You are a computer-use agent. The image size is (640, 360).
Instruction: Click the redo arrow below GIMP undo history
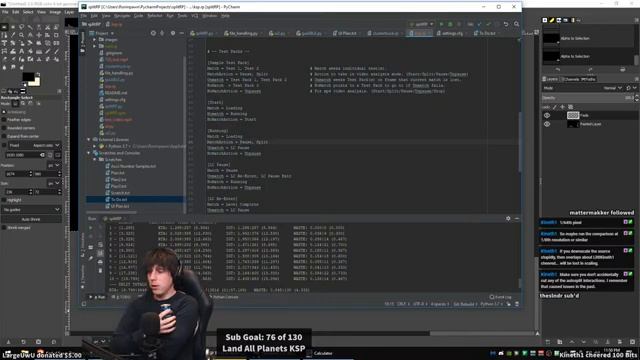click(x=590, y=70)
